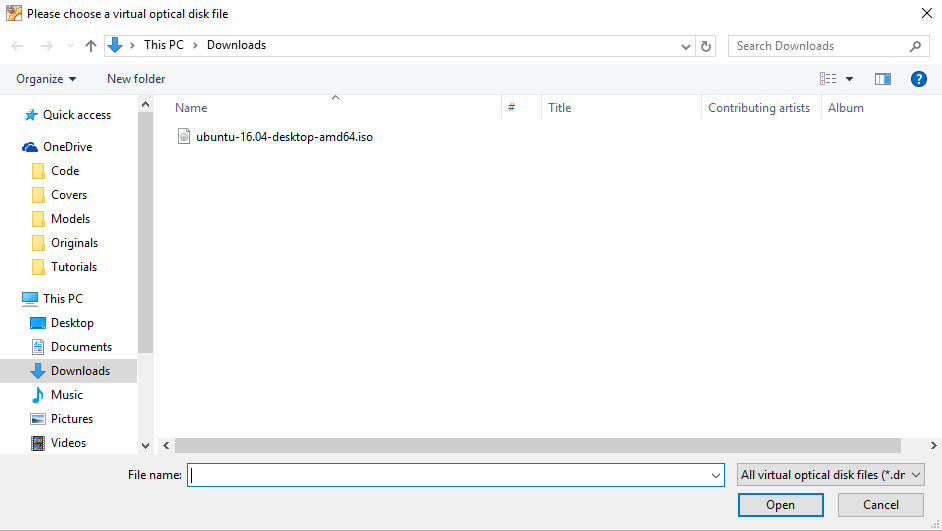The image size is (942, 531).
Task: Click the Open button
Action: coord(780,505)
